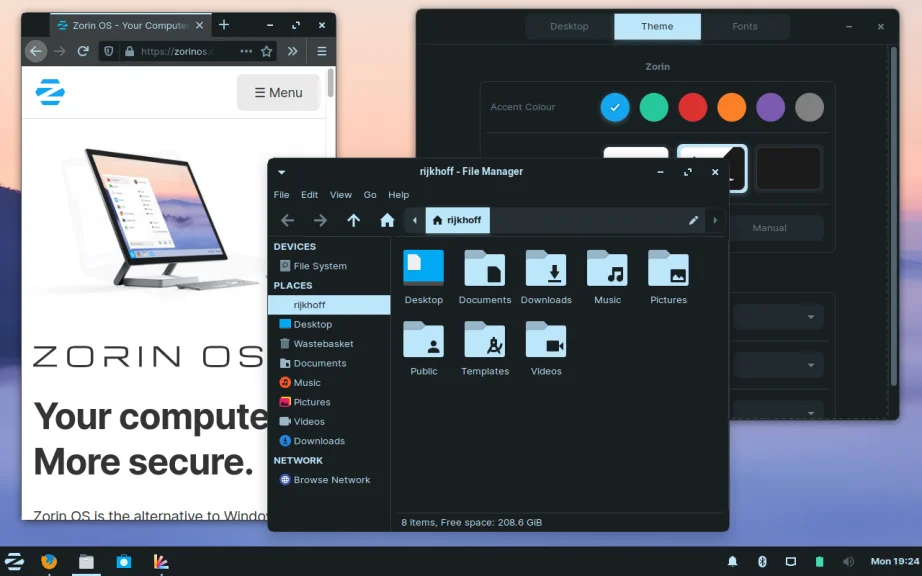
Task: Open the browser hamburger menu
Action: tap(322, 51)
